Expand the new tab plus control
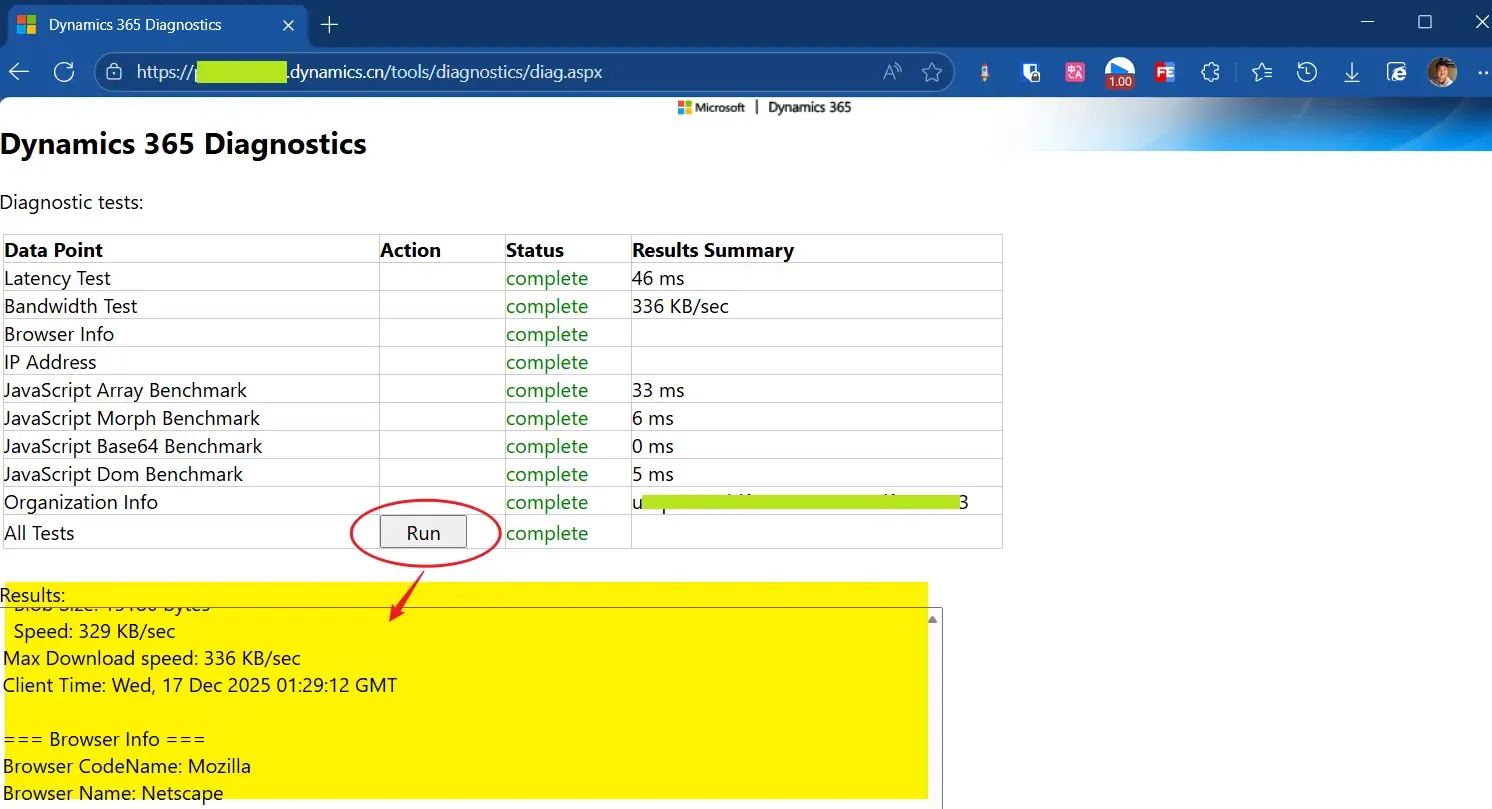This screenshot has height=809, width=1492. 329,24
